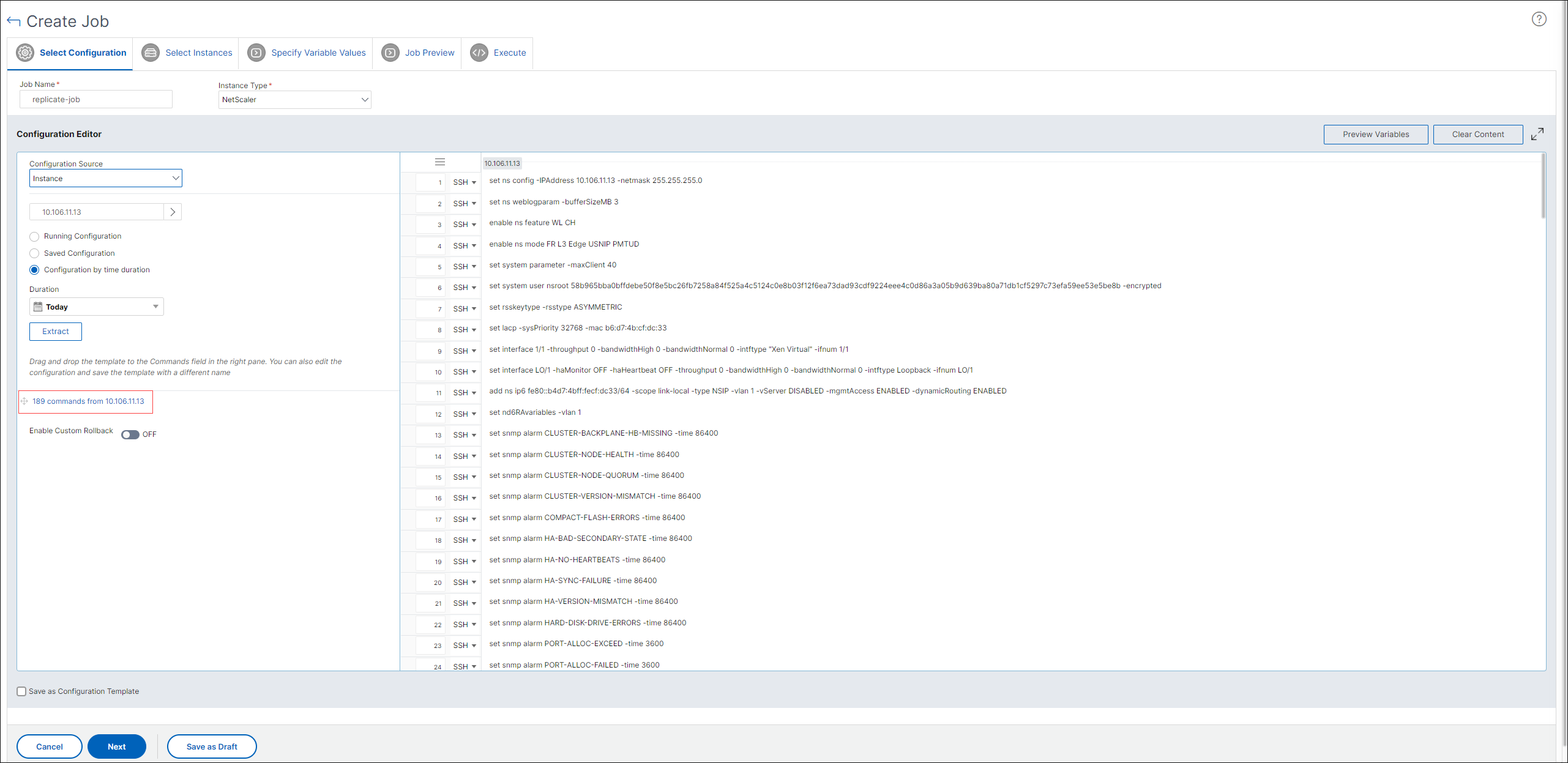Image resolution: width=1568 pixels, height=763 pixels.
Task: Click the Clear Content button
Action: (x=1478, y=135)
